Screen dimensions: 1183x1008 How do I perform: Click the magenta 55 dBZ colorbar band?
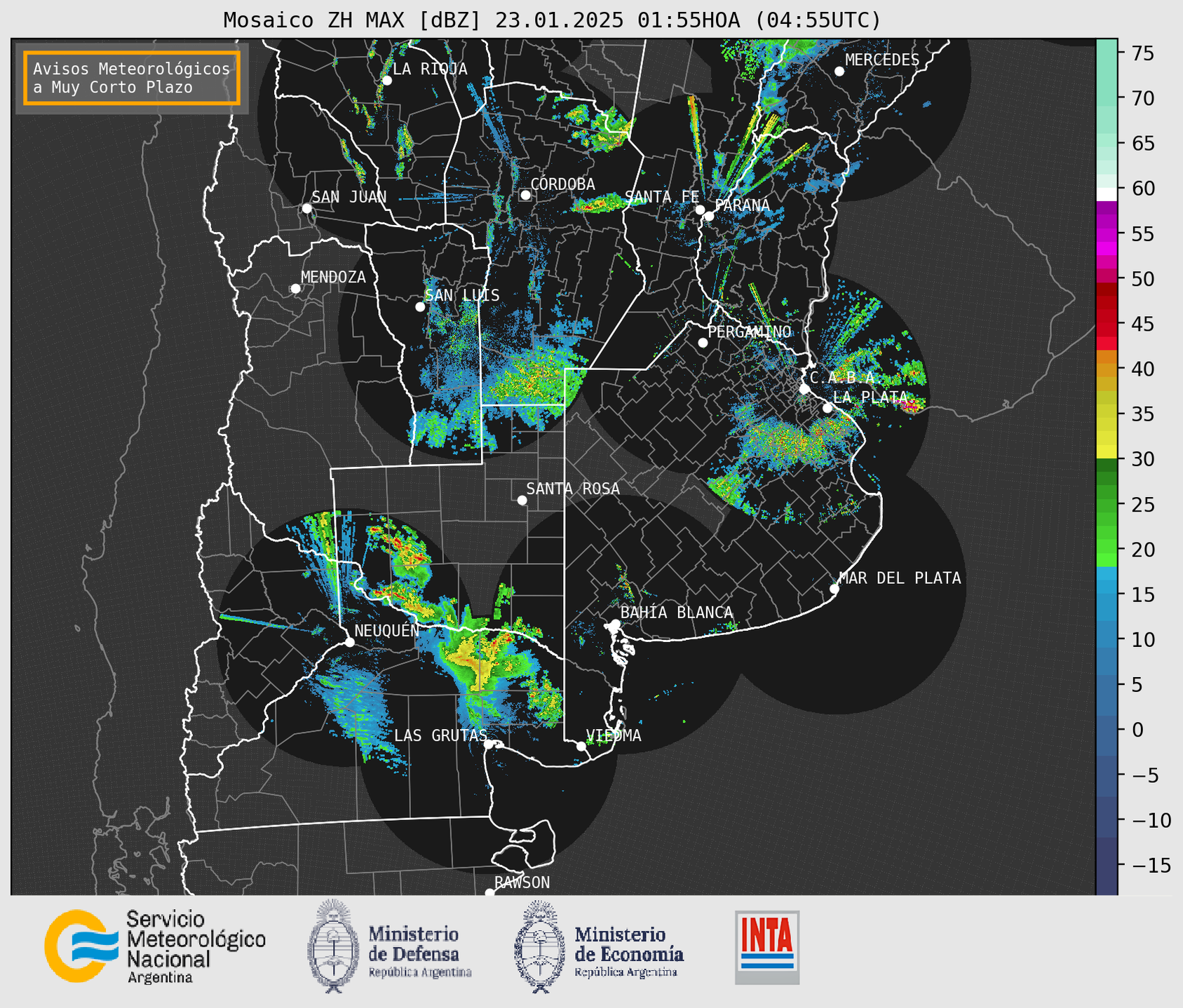click(x=1107, y=234)
